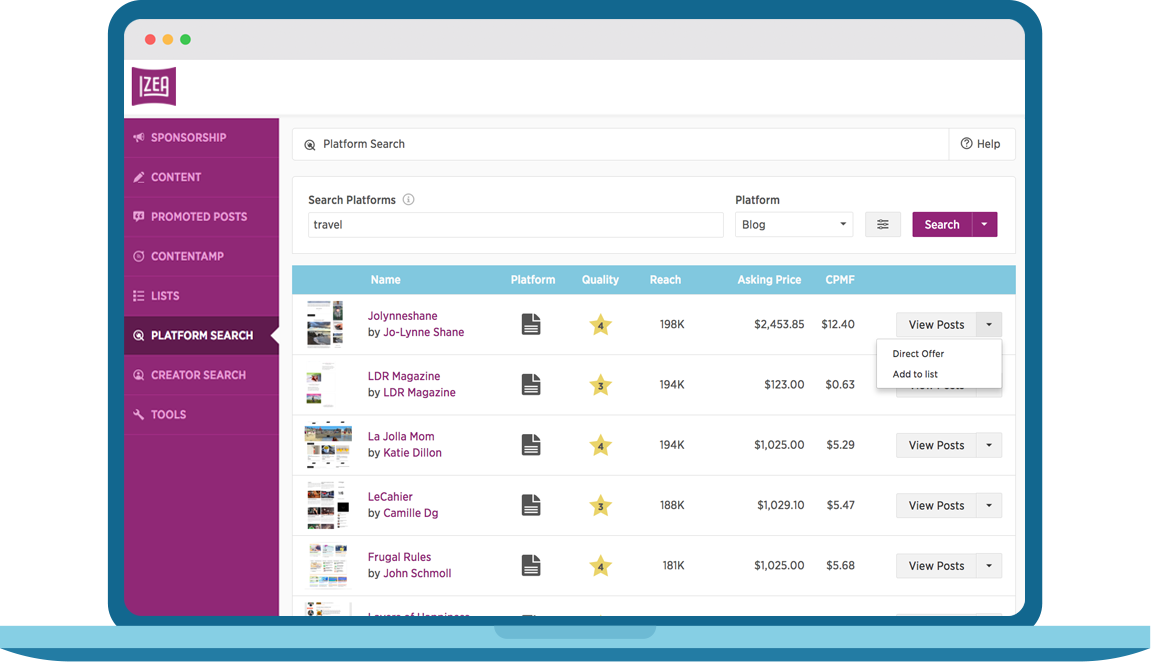The image size is (1151, 662).
Task: Open the Jolynneshane blog link
Action: [402, 316]
